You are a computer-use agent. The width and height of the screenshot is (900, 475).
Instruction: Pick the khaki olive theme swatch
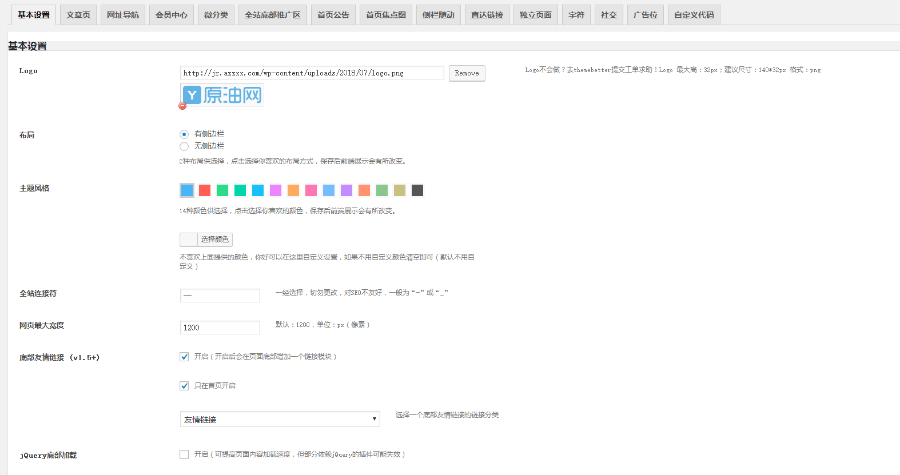[399, 190]
